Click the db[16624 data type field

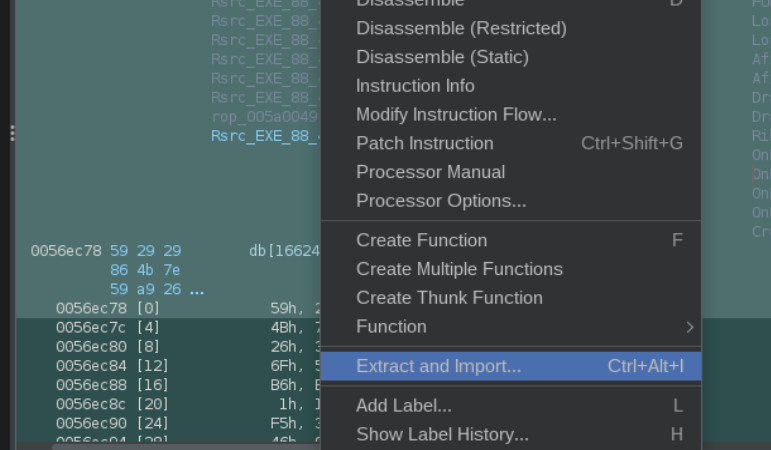(x=284, y=251)
